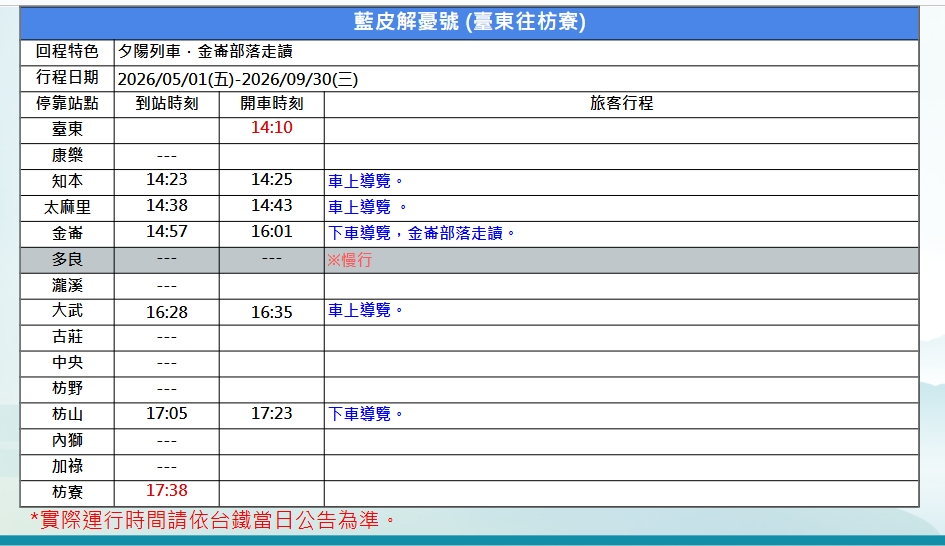The image size is (945, 546).
Task: Click the ※慢行 note in 多良 row
Action: point(349,260)
